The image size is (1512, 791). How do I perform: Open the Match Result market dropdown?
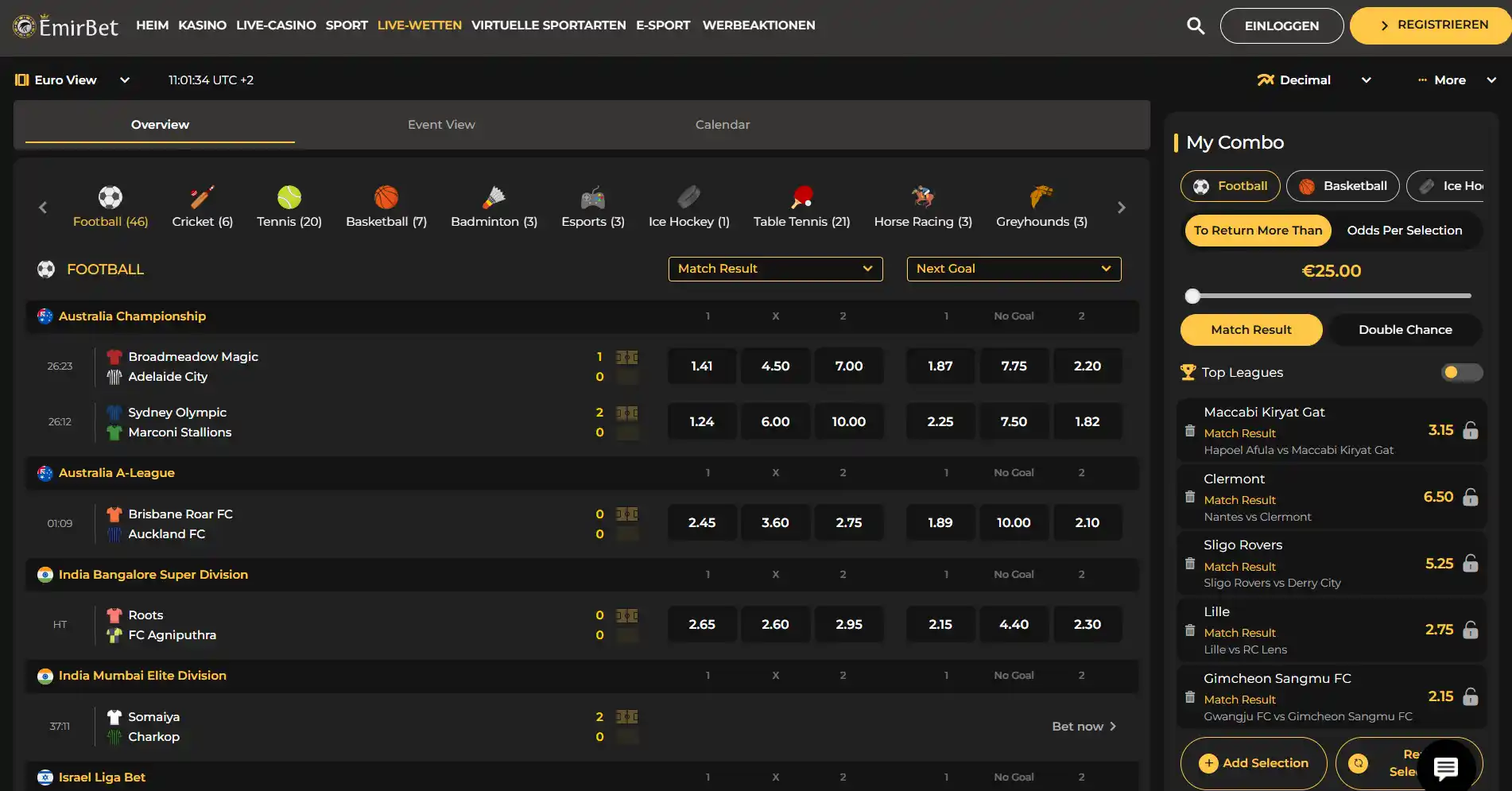[775, 269]
